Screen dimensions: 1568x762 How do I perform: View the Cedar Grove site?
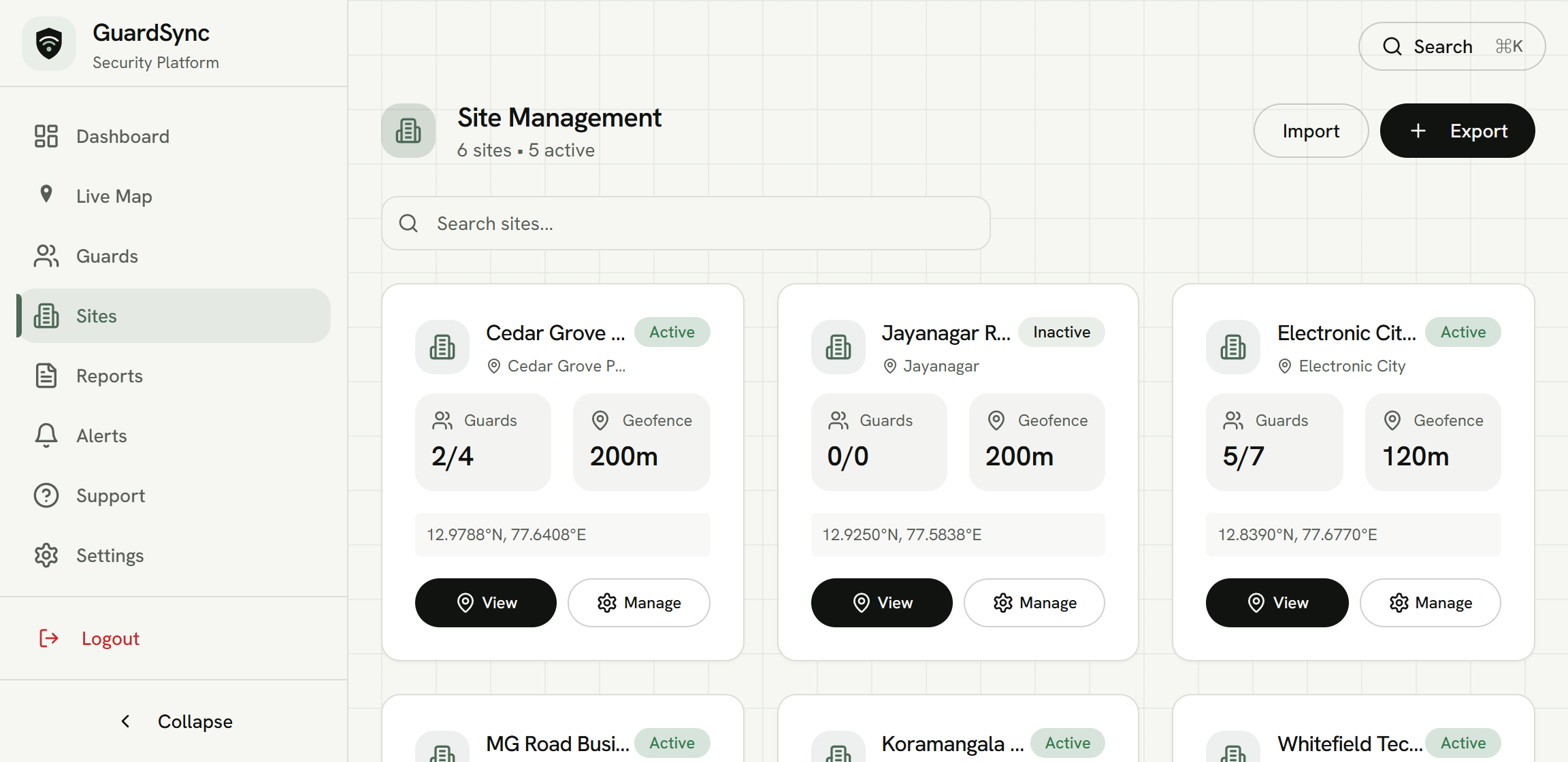click(486, 603)
